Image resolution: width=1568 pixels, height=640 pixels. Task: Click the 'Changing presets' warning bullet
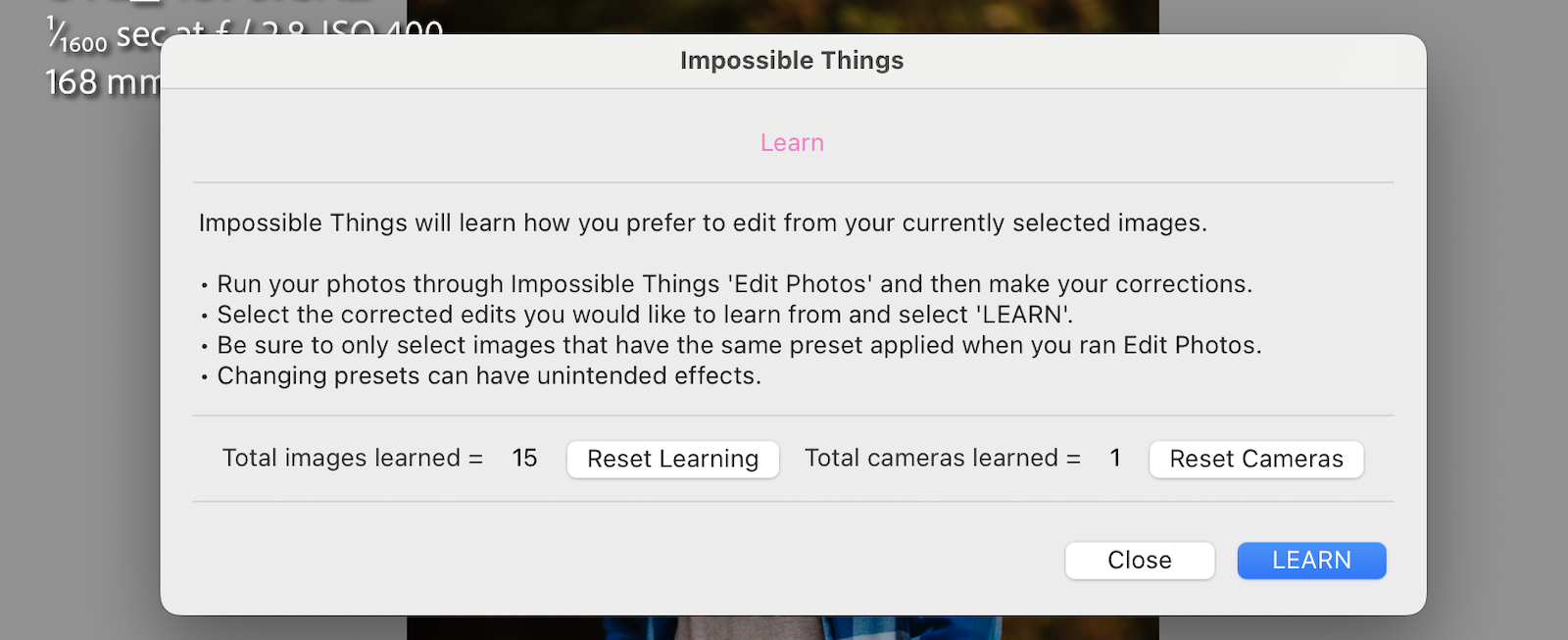point(489,376)
